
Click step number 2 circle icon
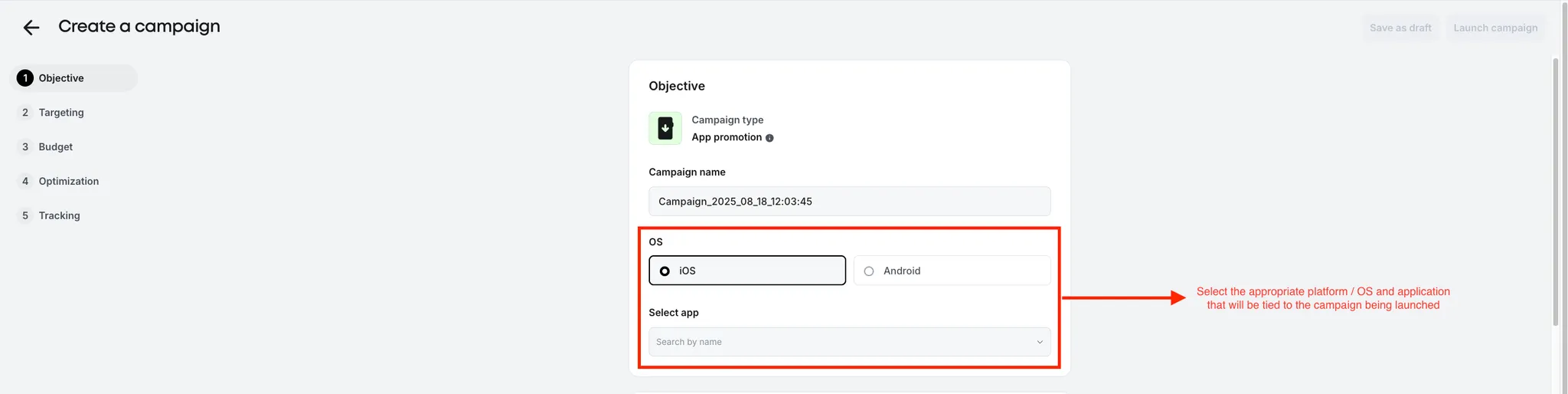25,113
